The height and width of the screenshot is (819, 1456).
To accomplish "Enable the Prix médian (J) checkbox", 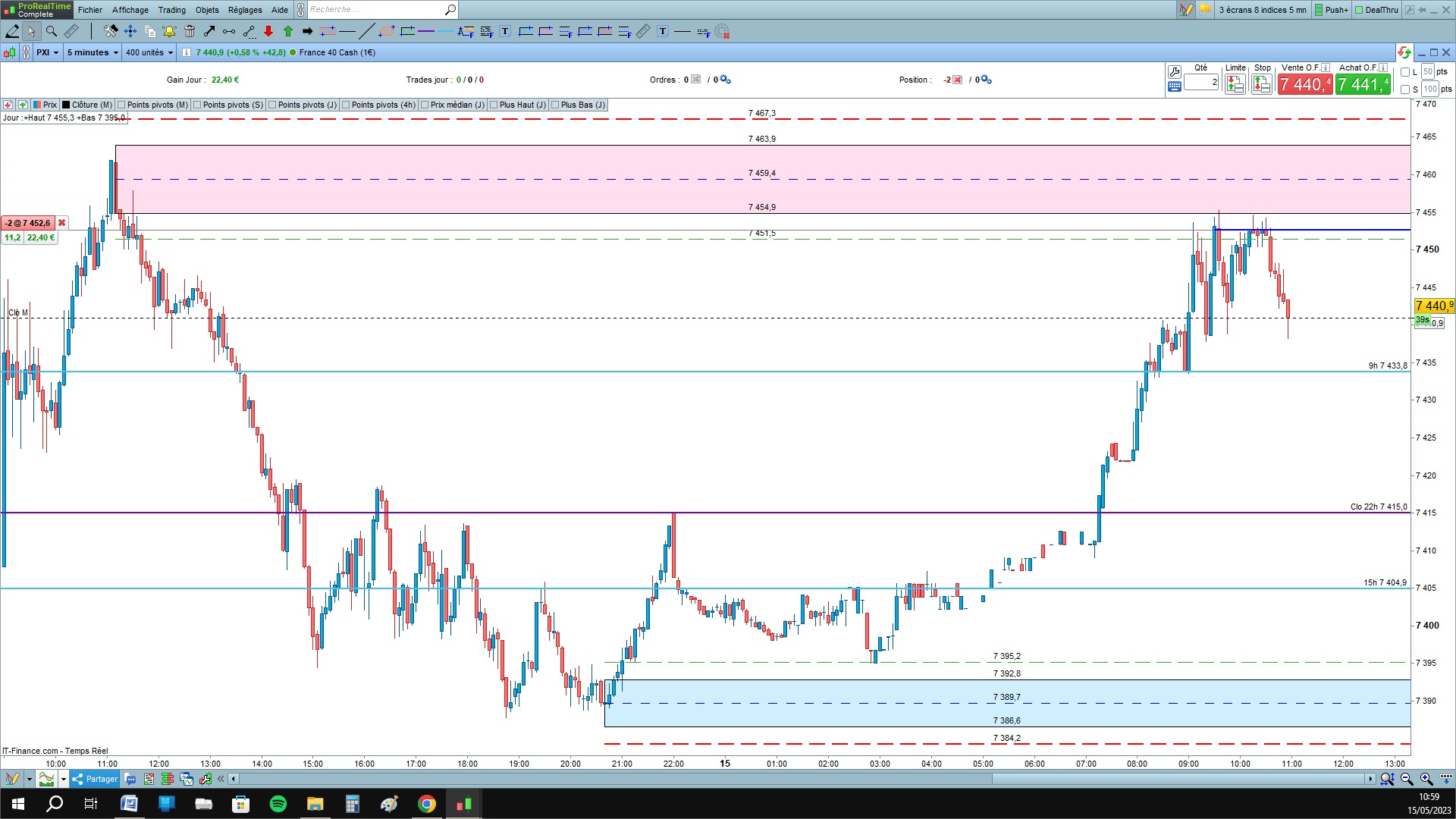I will 425,105.
